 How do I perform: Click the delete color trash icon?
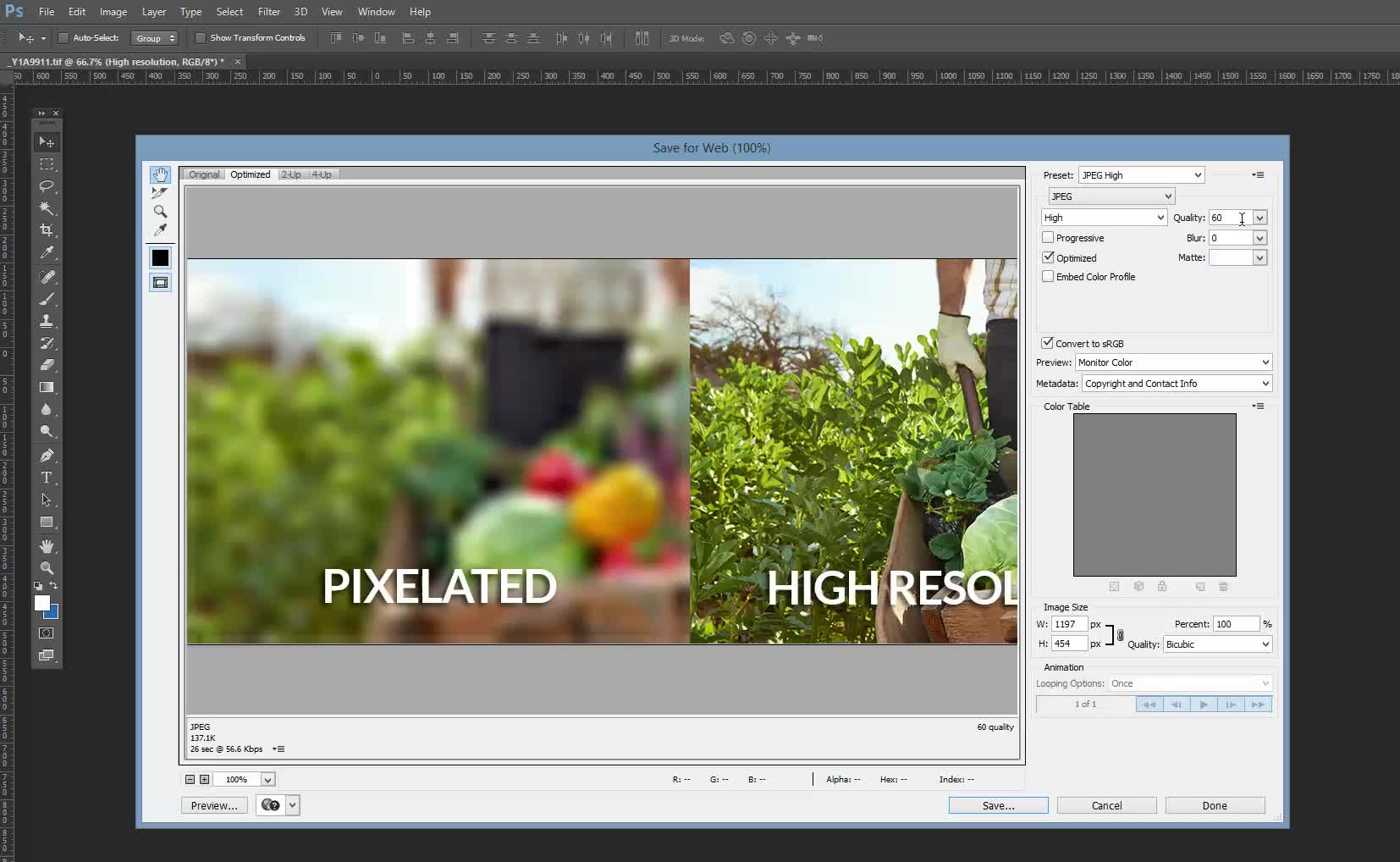point(1224,587)
